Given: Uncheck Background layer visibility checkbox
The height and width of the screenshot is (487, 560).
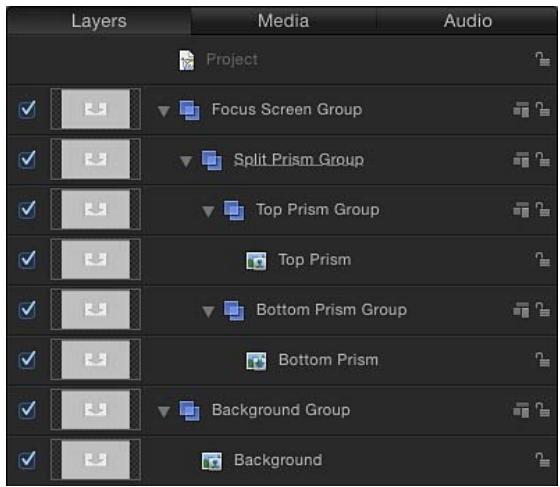Looking at the screenshot, I should tap(27, 460).
